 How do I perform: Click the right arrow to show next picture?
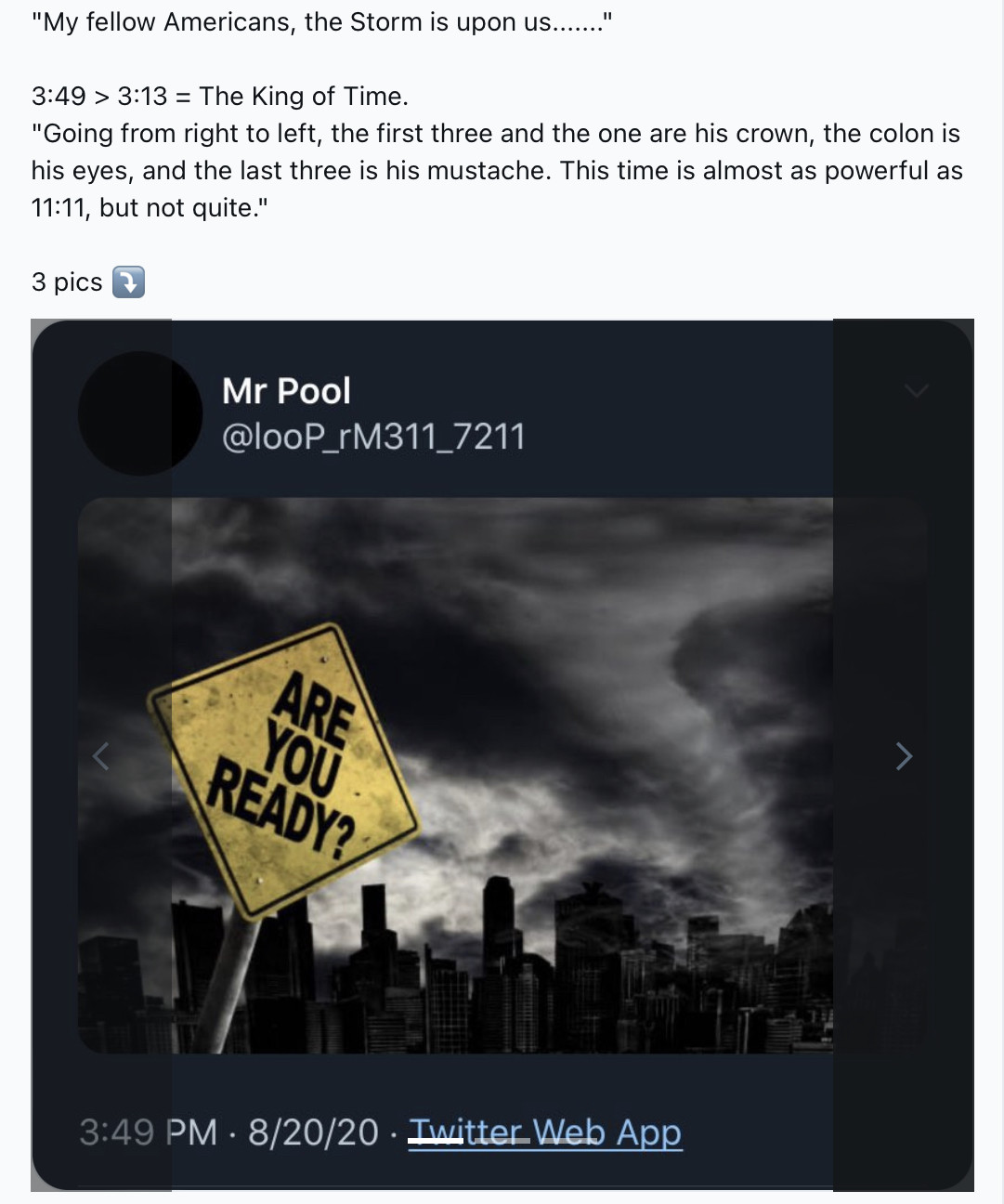point(904,756)
